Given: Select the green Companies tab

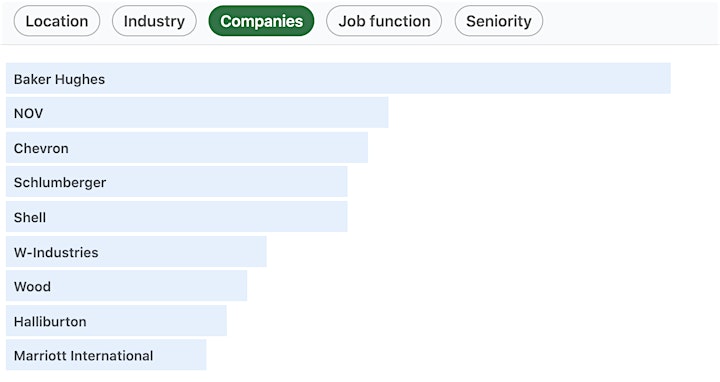Looking at the screenshot, I should pos(261,21).
